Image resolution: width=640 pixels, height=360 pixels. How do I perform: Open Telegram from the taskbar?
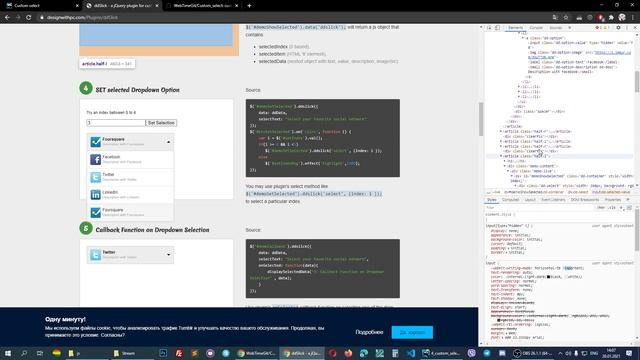(x=487, y=353)
